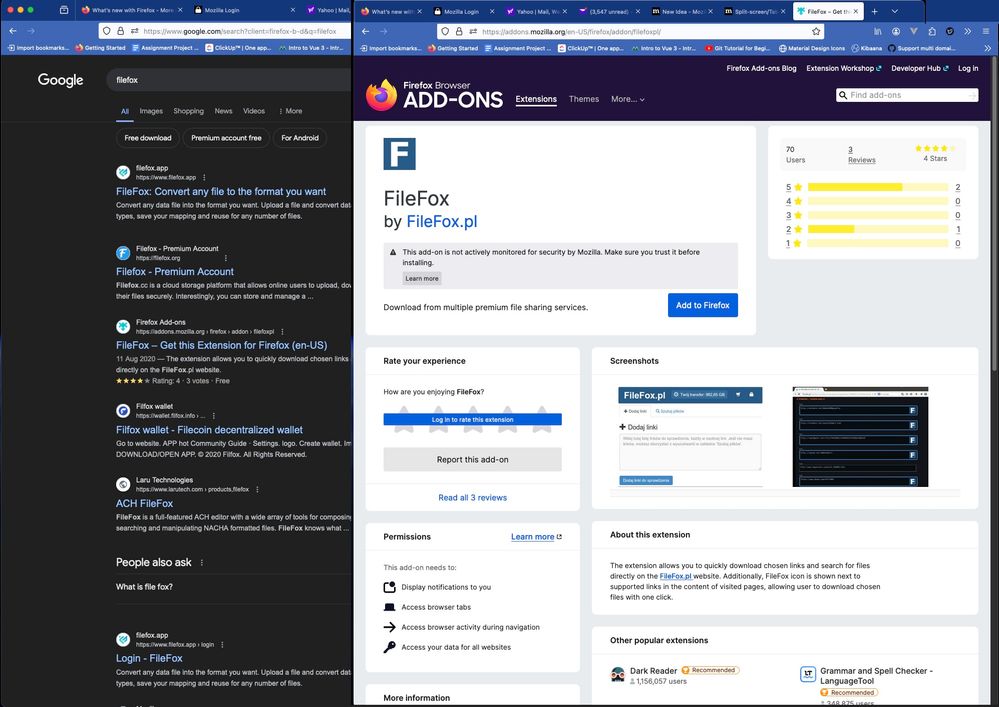This screenshot has width=999, height=707.
Task: Open the 'FileFox.pl' author link
Action: point(442,222)
